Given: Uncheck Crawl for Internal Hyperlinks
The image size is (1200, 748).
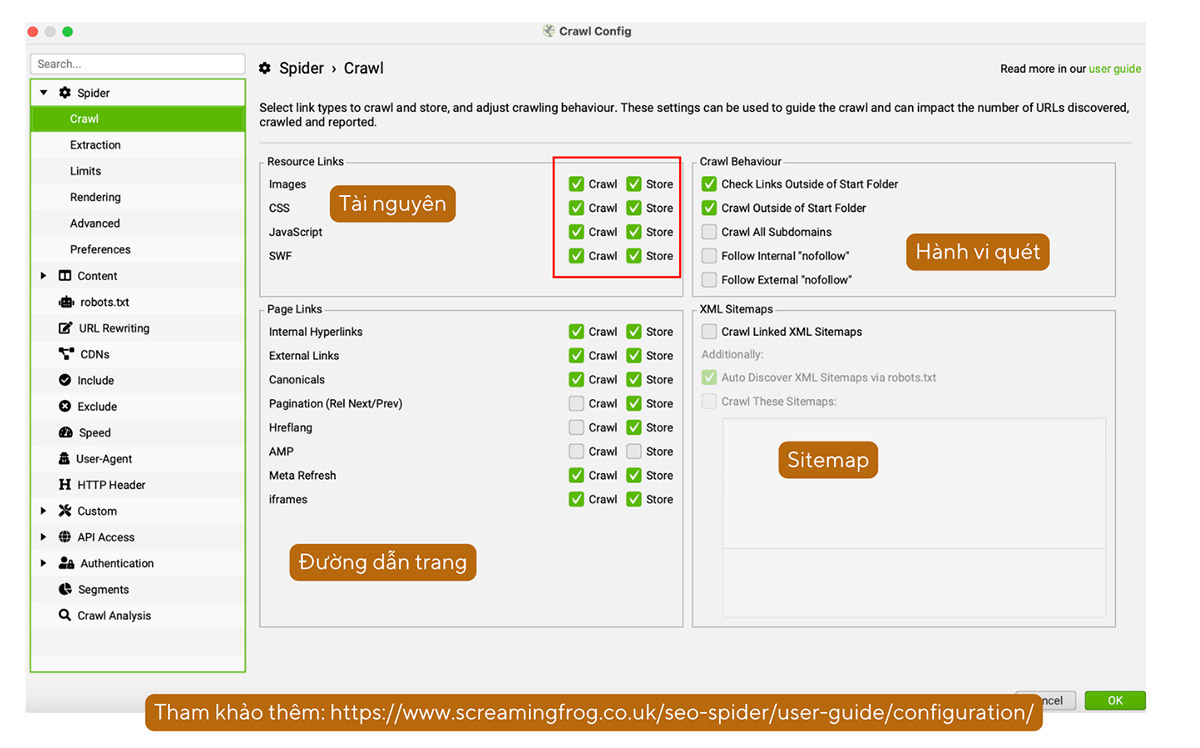Looking at the screenshot, I should click(577, 332).
